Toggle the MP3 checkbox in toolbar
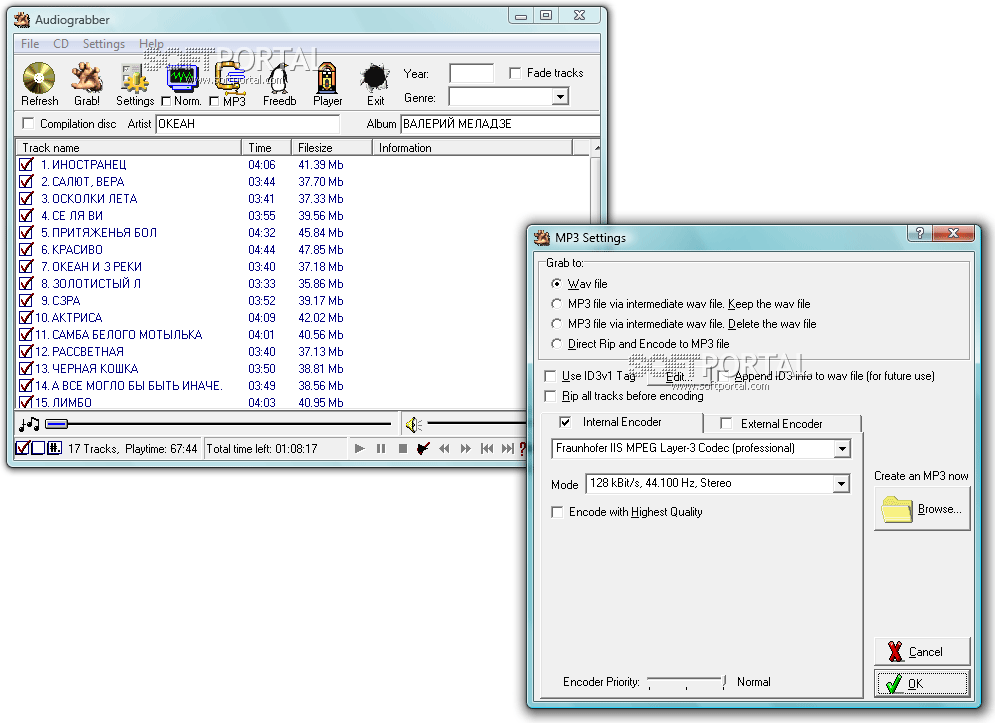The image size is (995, 723). [x=214, y=102]
